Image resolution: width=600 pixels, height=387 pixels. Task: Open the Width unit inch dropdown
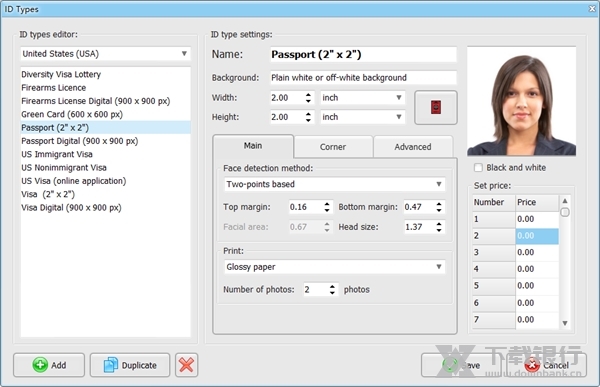[362, 98]
